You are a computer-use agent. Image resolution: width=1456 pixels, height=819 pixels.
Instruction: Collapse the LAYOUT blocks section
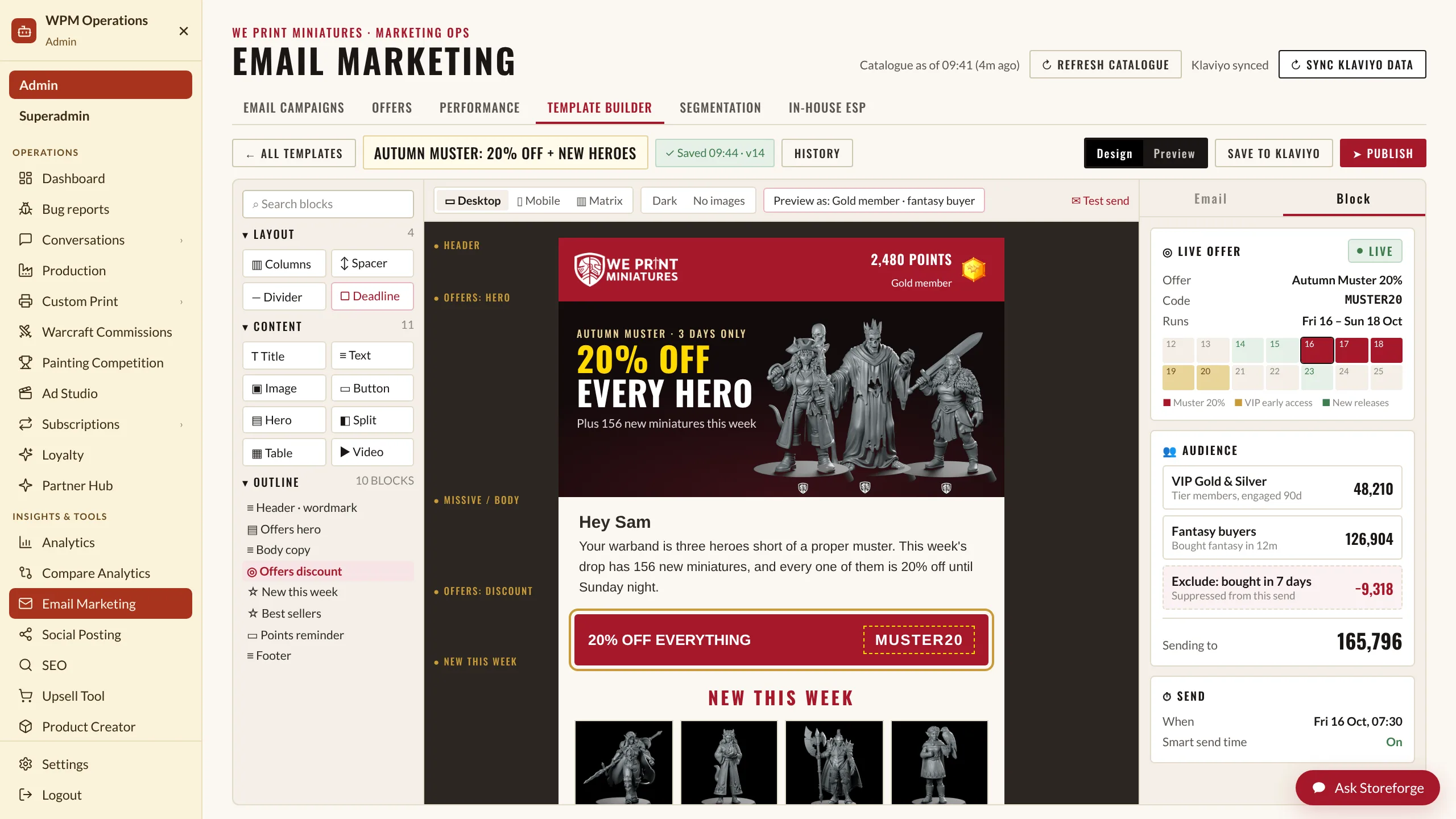coord(245,235)
